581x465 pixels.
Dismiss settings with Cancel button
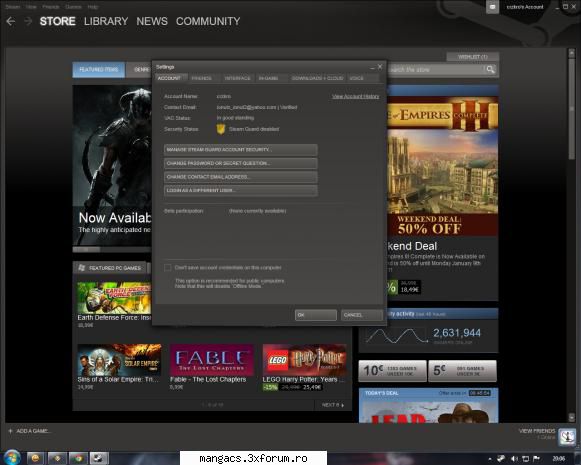362,315
